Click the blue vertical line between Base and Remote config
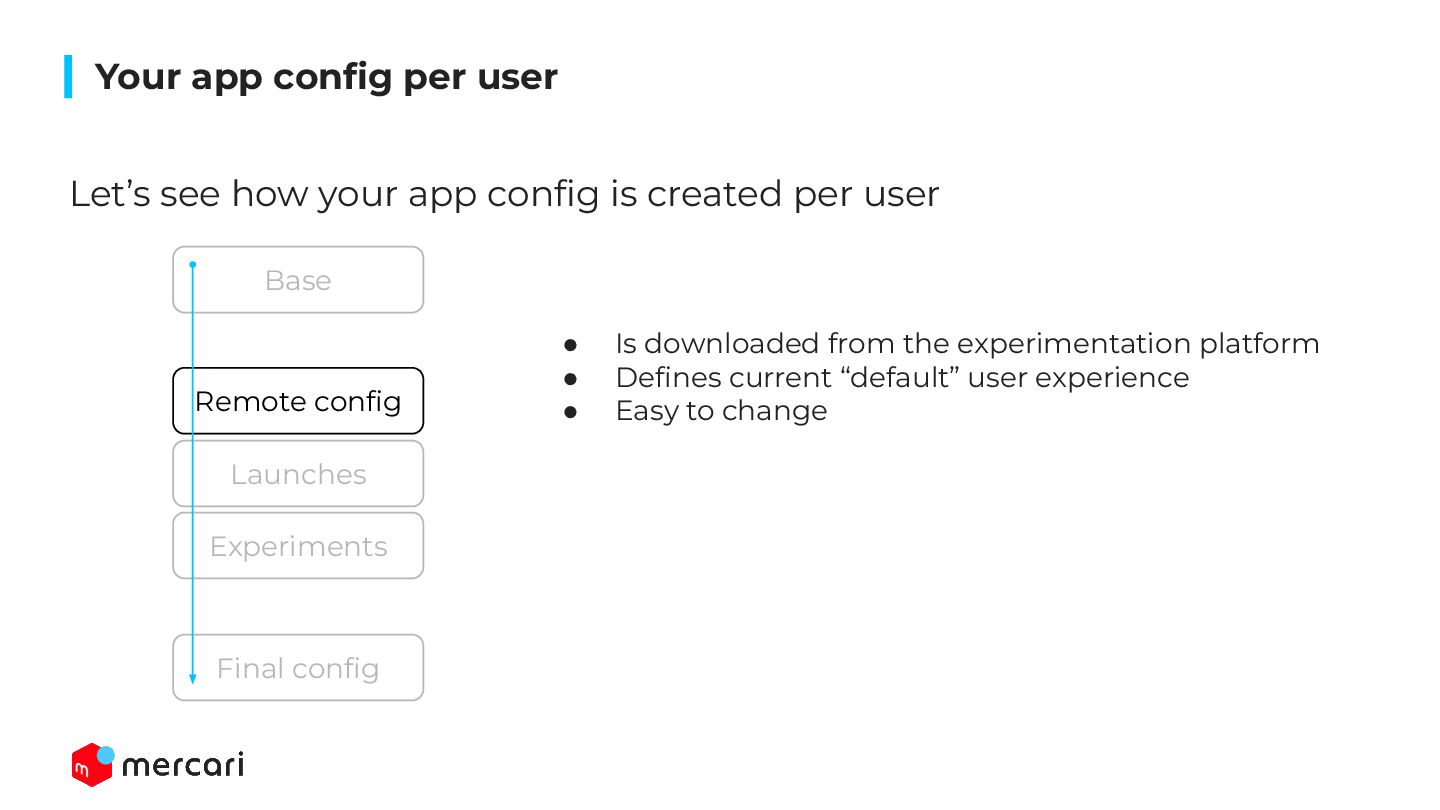Screen dimensions: 1440x810 point(193,340)
